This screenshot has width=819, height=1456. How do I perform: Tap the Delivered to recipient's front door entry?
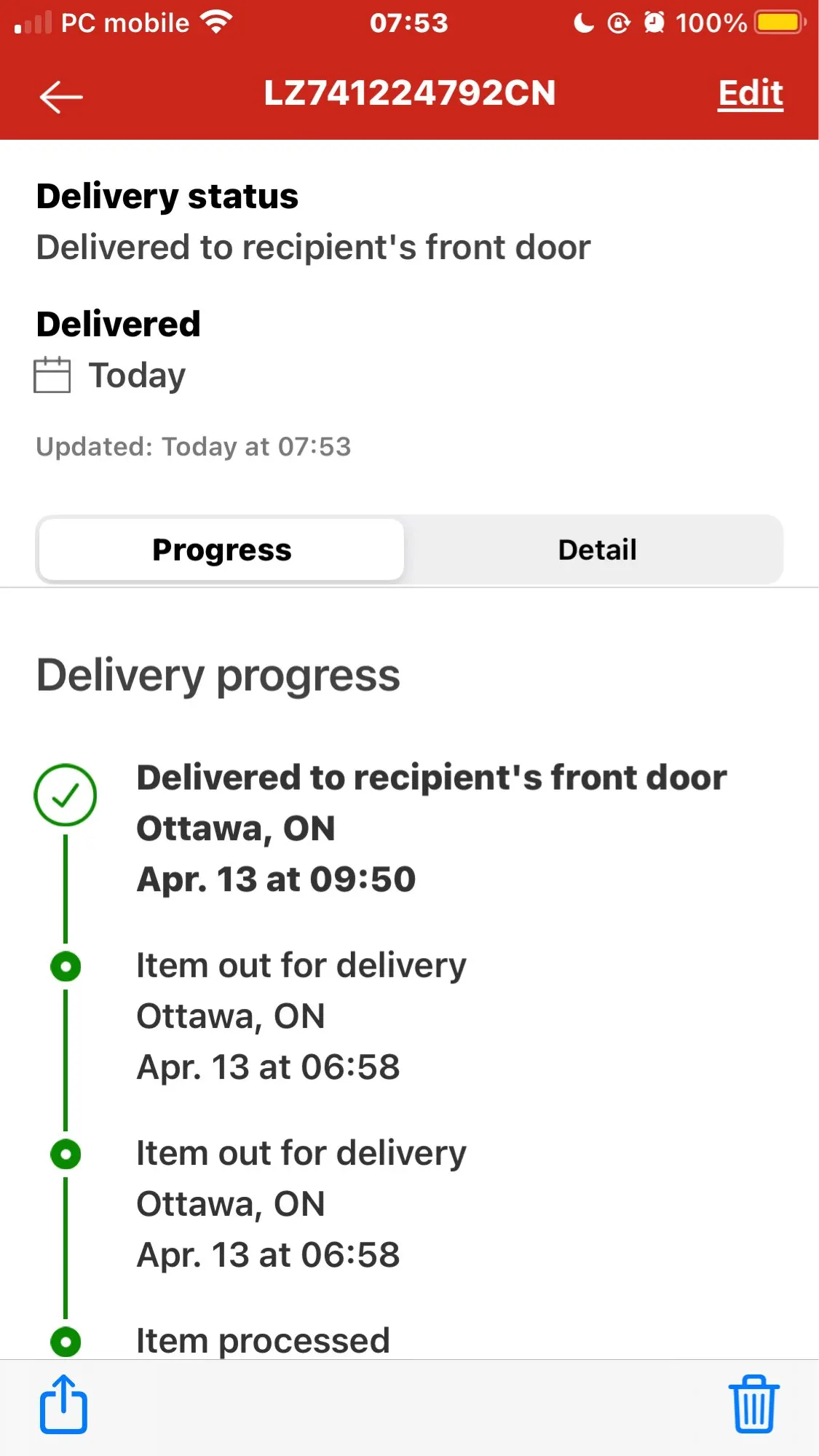click(x=431, y=778)
